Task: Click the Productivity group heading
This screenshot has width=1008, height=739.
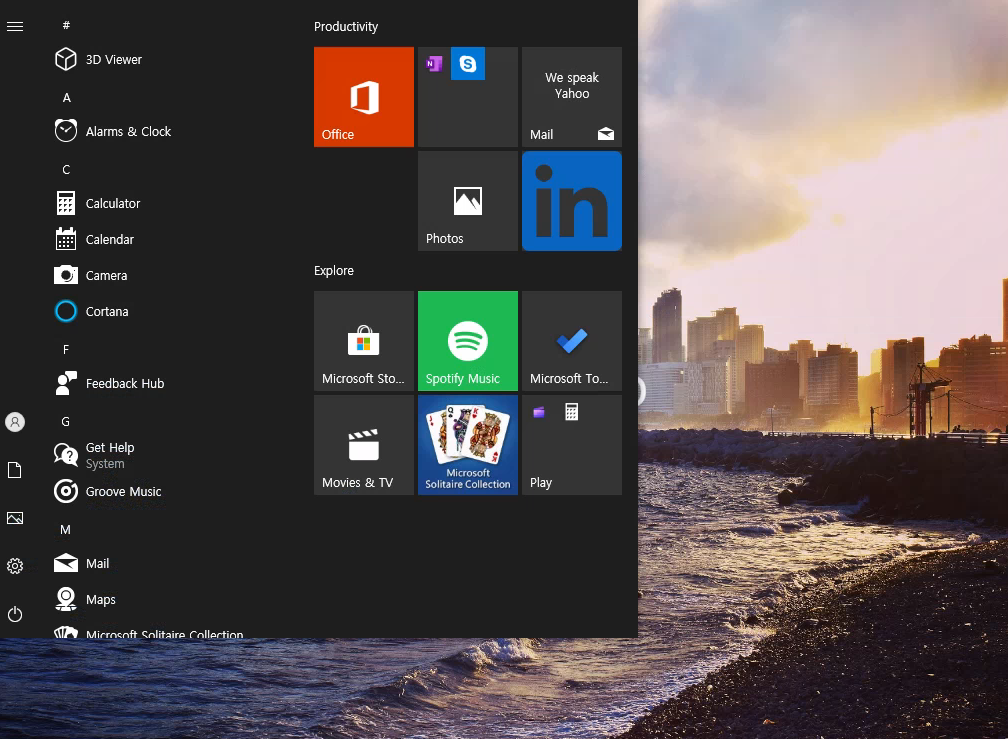Action: pyautogui.click(x=346, y=27)
